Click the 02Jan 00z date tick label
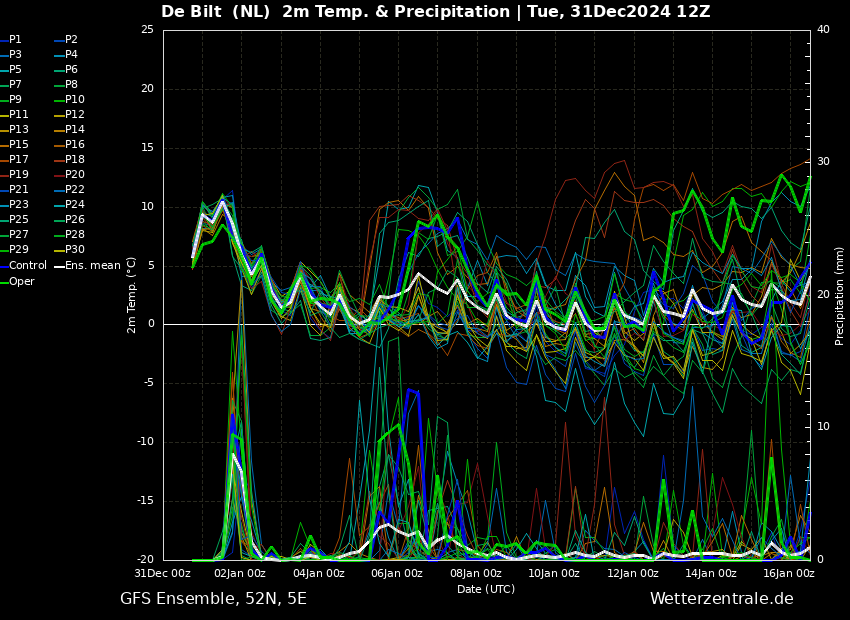Image resolution: width=850 pixels, height=620 pixels. coord(240,573)
